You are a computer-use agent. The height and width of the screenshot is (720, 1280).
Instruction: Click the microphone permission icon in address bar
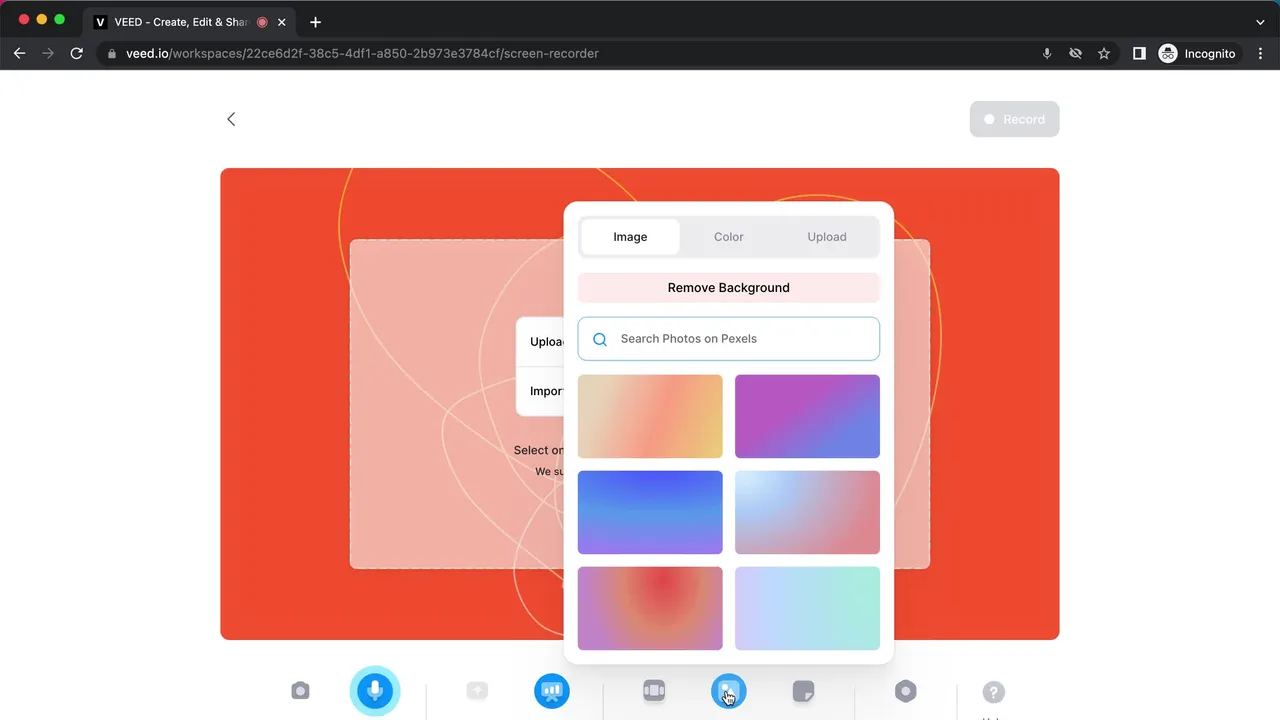coord(1047,54)
